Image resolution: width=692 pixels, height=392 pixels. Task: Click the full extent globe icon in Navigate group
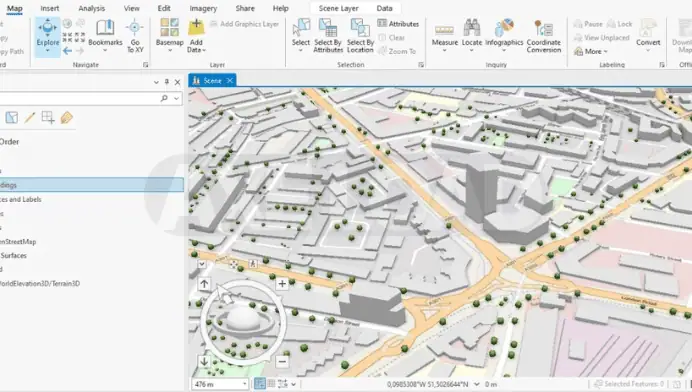pyautogui.click(x=67, y=24)
